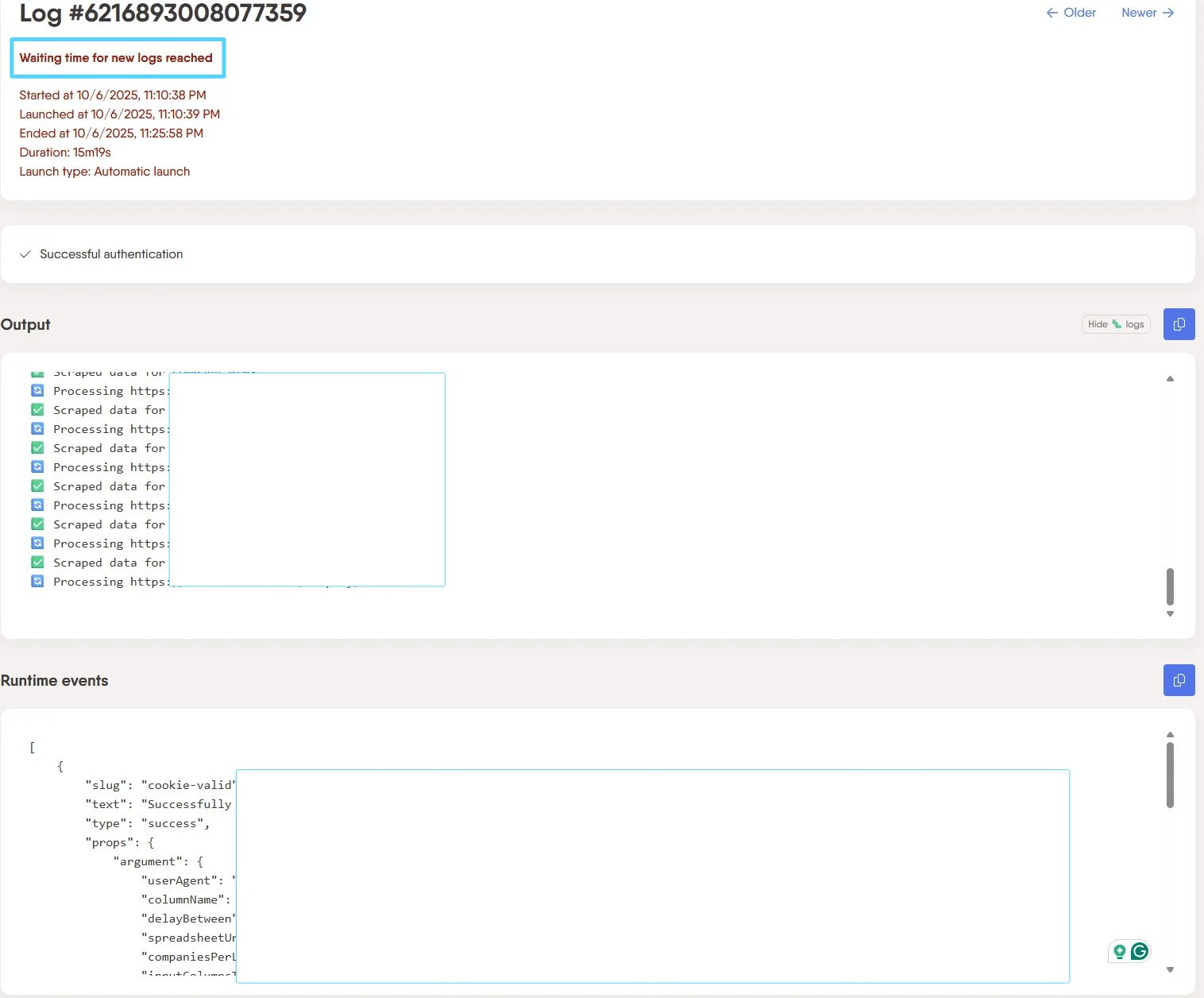Select the Log #6216893008077359 title
1204x998 pixels.
(x=163, y=13)
